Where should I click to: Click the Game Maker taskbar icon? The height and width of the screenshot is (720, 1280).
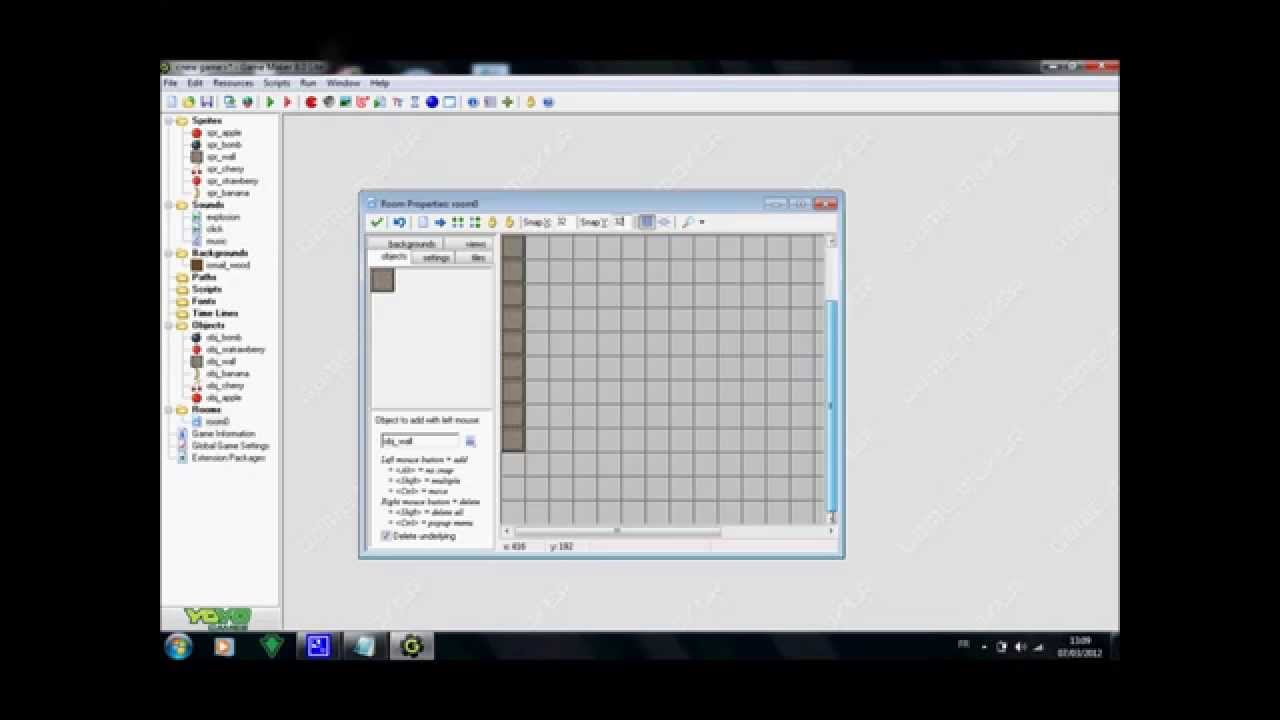411,647
